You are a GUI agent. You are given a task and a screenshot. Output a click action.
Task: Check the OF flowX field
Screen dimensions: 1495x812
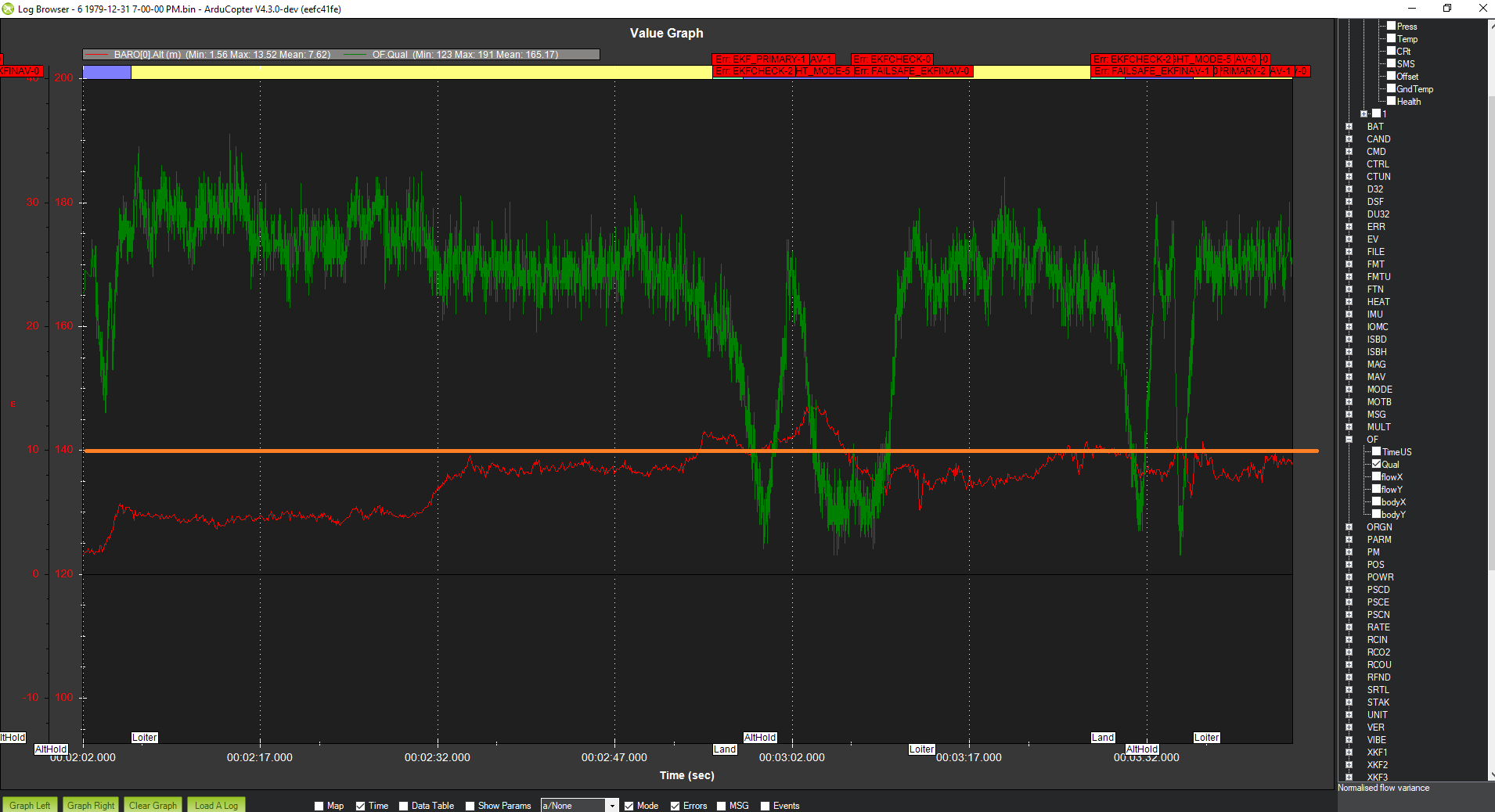click(1376, 476)
